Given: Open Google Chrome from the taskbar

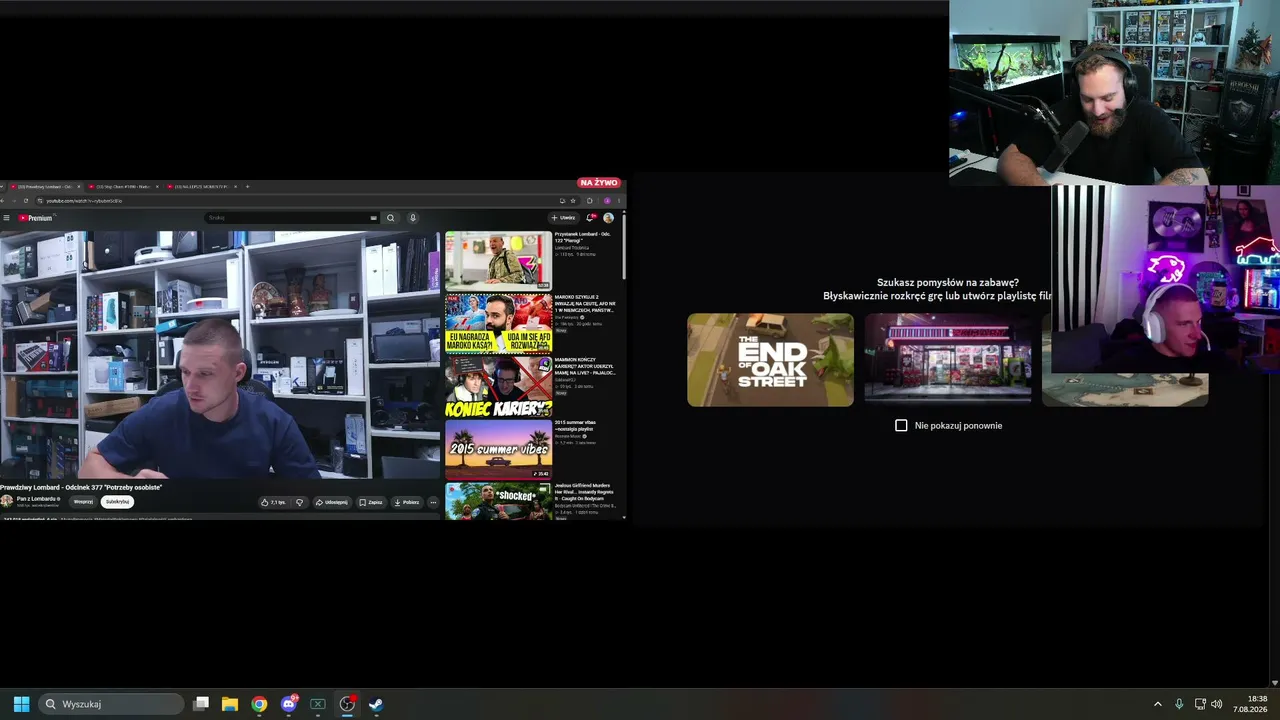Looking at the screenshot, I should pyautogui.click(x=259, y=704).
